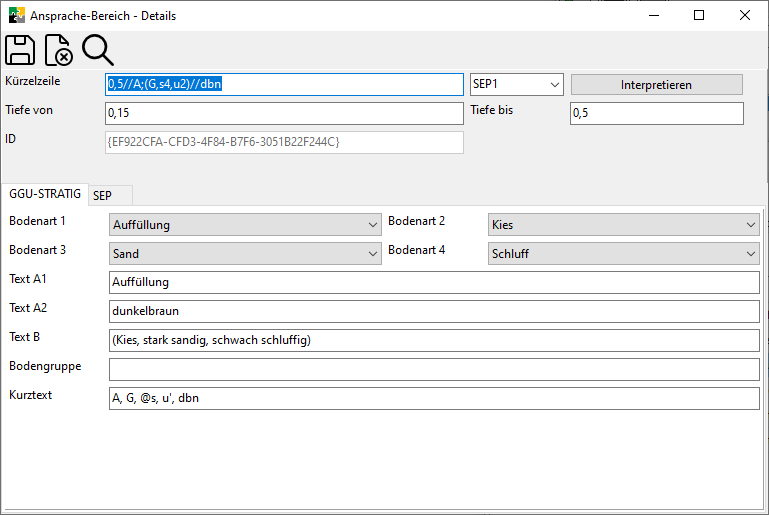Open the Bodenart 2 Kies dropdown

tap(624, 225)
